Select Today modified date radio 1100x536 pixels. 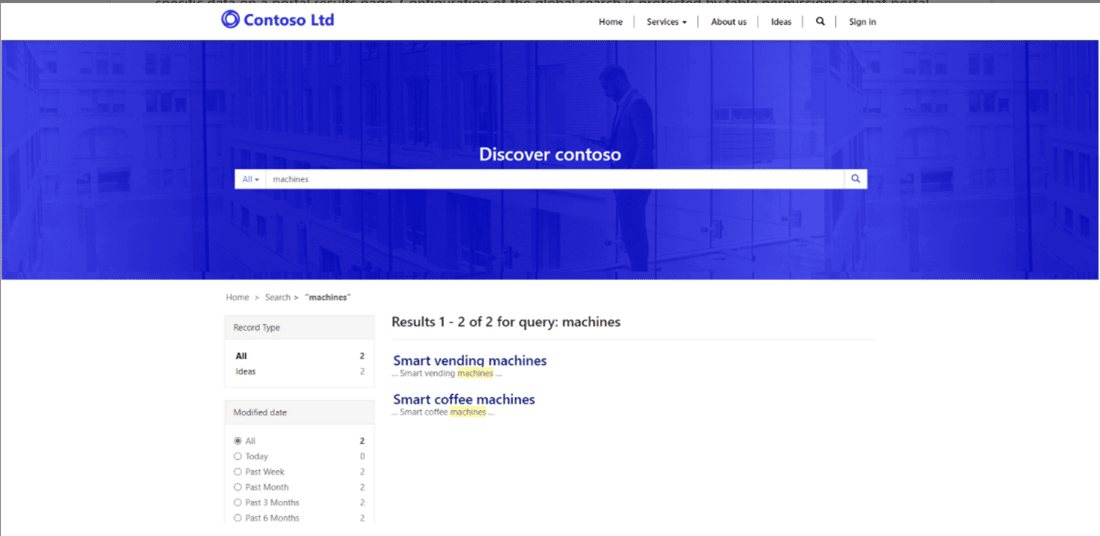238,456
